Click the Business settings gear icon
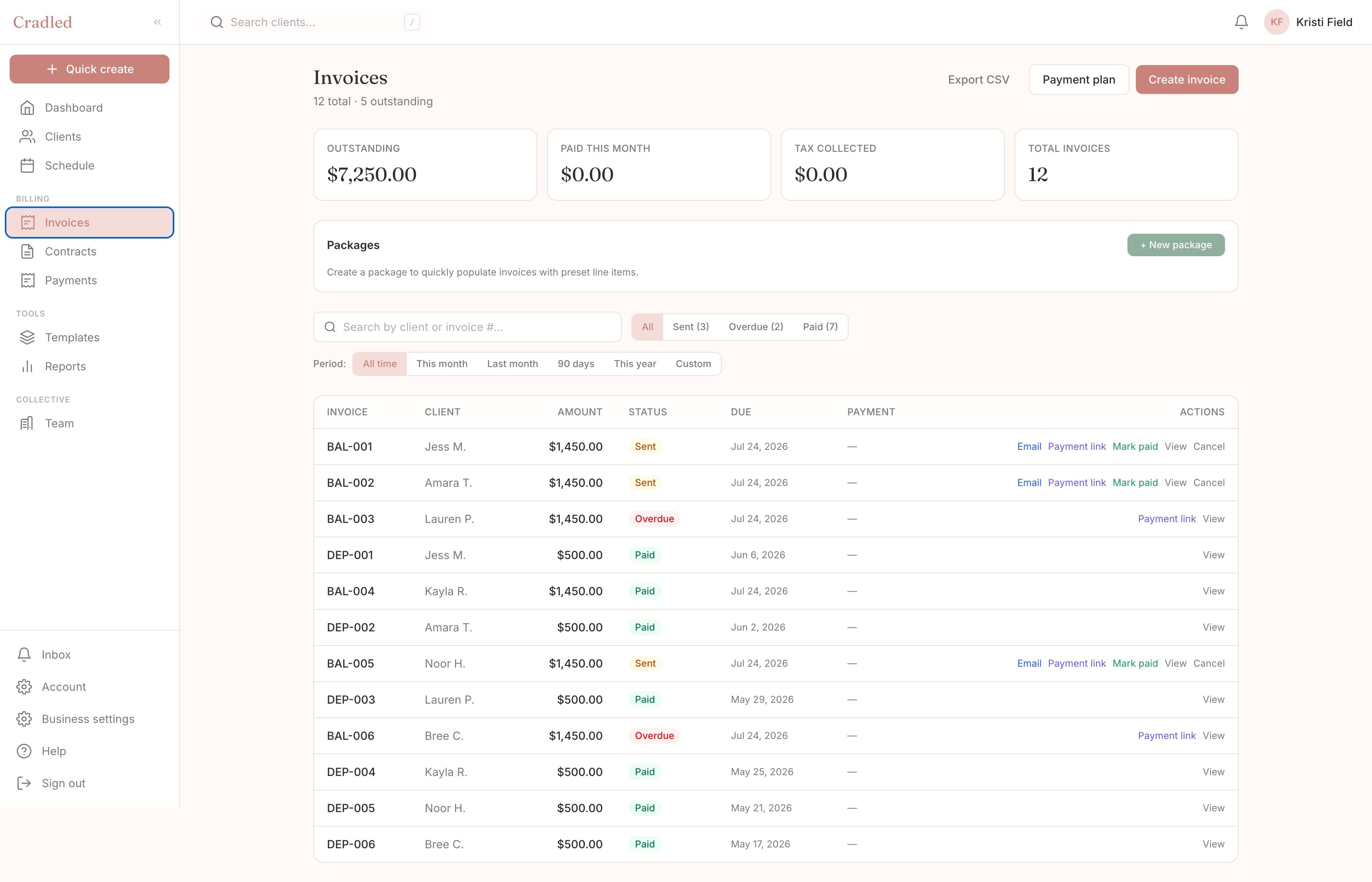This screenshot has width=1372, height=882. point(24,719)
